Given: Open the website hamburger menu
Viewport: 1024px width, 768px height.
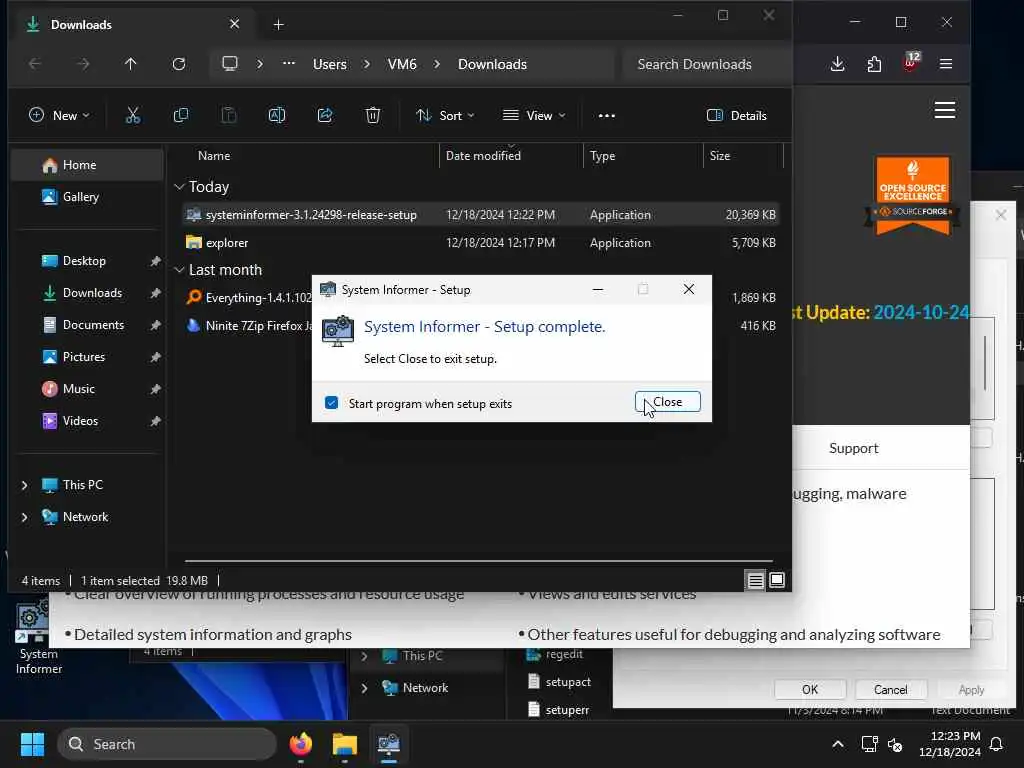Looking at the screenshot, I should click(945, 110).
